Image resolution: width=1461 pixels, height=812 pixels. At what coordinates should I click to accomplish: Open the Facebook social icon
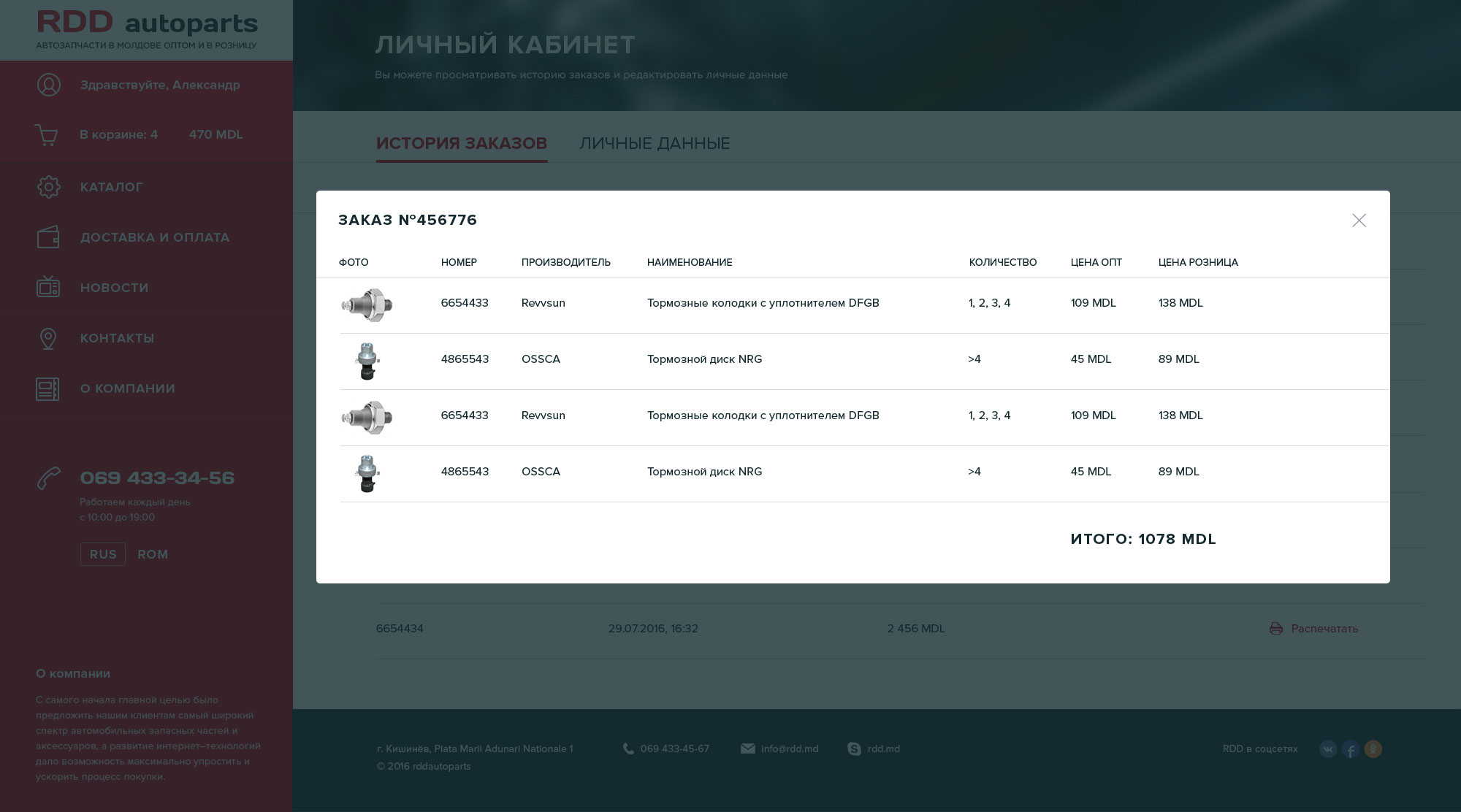point(1351,749)
